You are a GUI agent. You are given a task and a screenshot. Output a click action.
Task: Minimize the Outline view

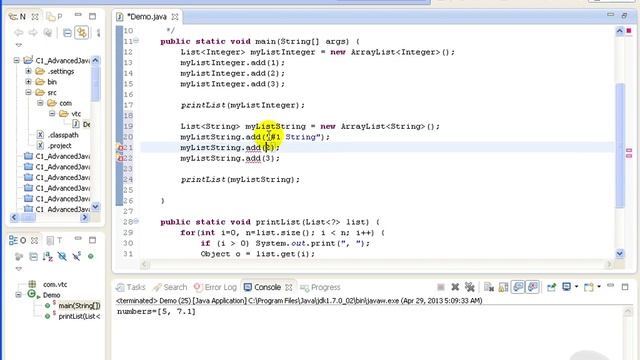[x=78, y=238]
